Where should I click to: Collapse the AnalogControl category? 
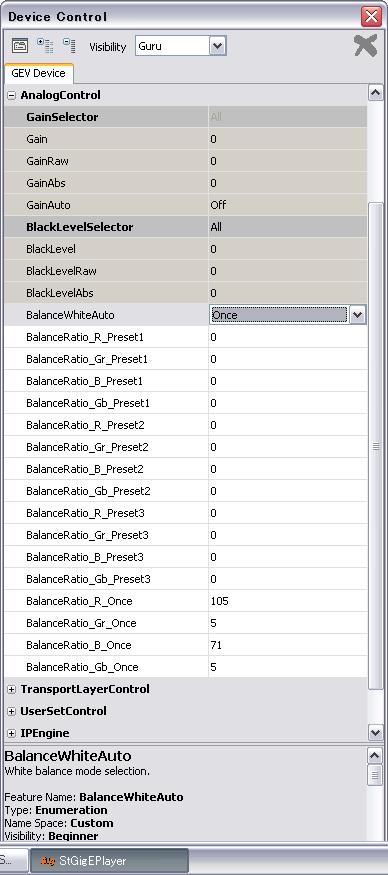click(x=11, y=95)
